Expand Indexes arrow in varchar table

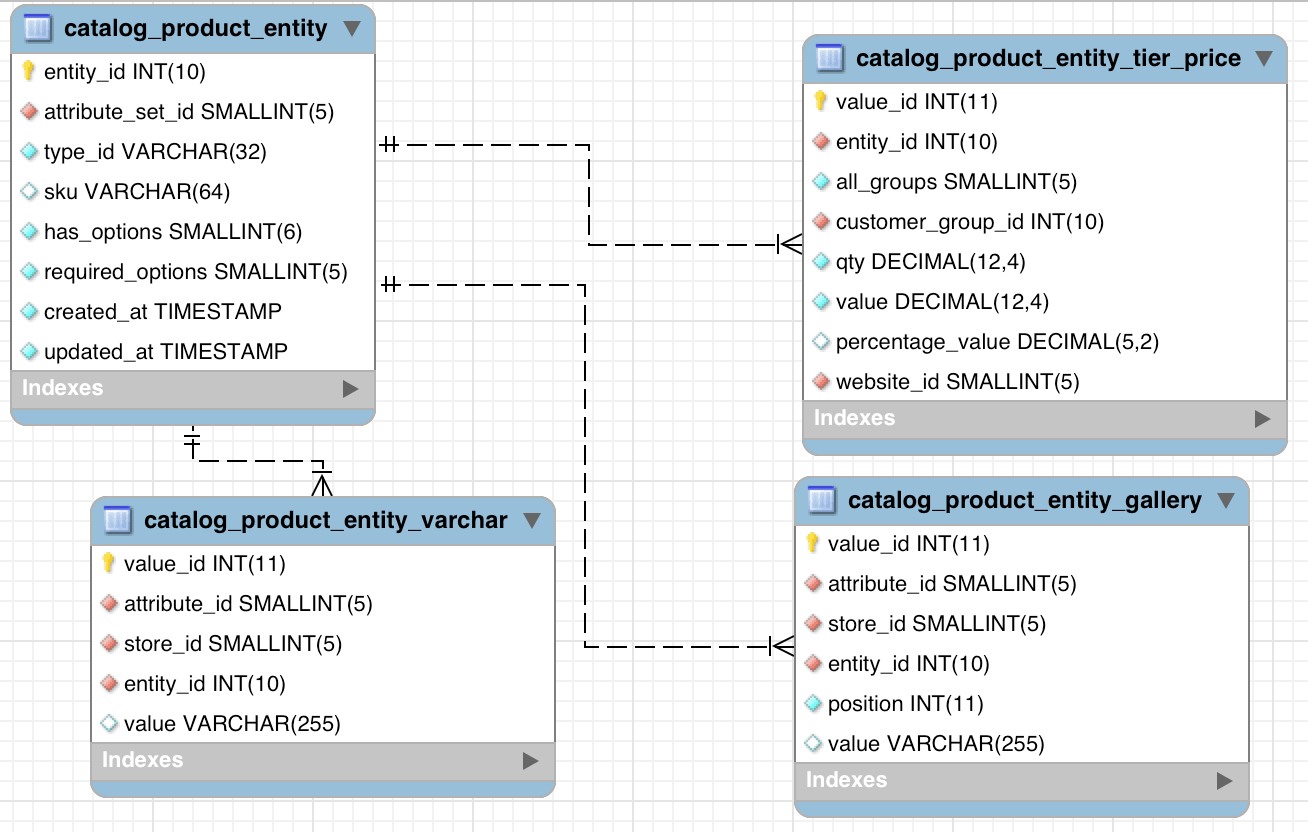[530, 761]
